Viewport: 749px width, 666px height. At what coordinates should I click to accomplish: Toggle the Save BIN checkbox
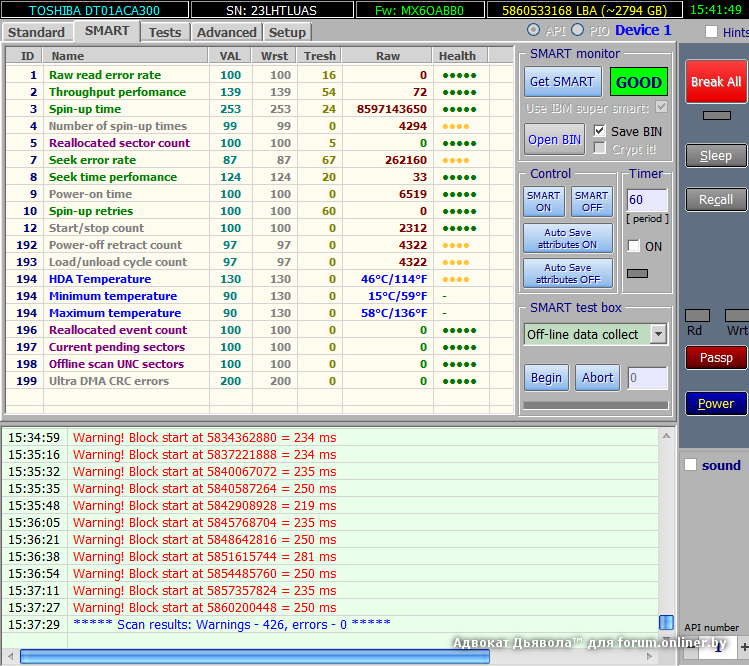pyautogui.click(x=599, y=131)
